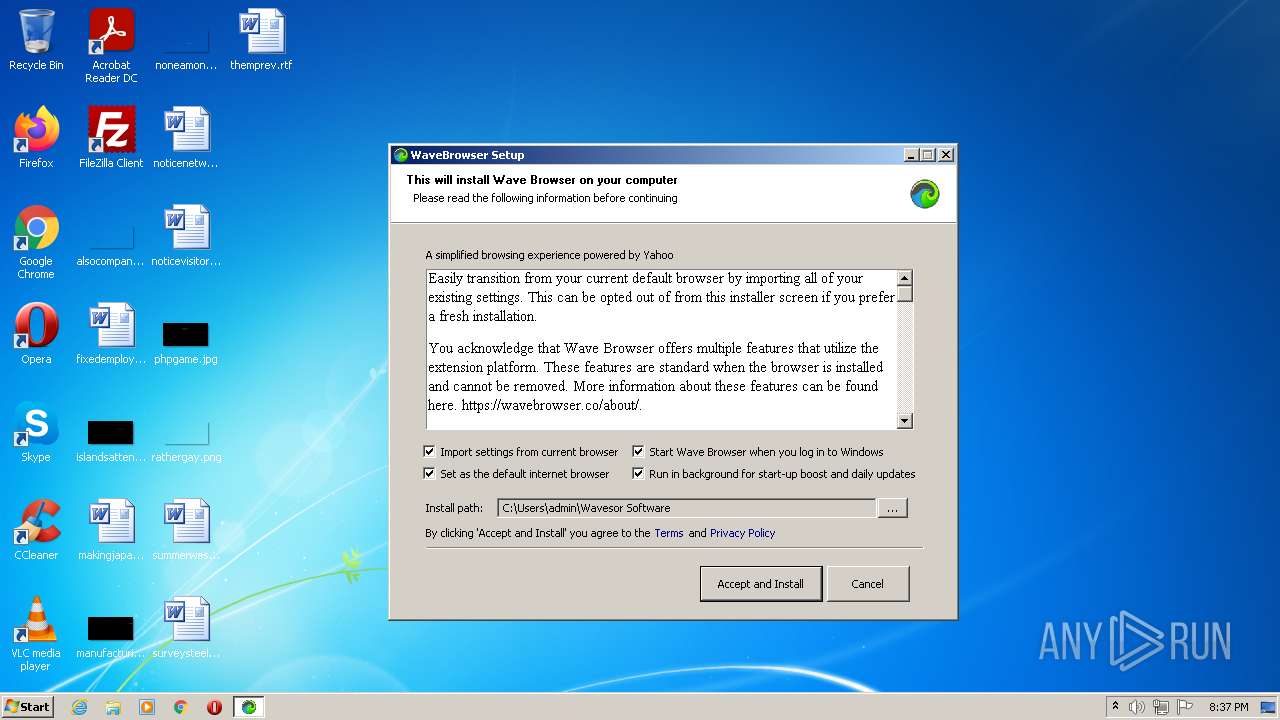This screenshot has height=720, width=1280.
Task: Uncheck Set as the default internet browser
Action: click(x=430, y=474)
